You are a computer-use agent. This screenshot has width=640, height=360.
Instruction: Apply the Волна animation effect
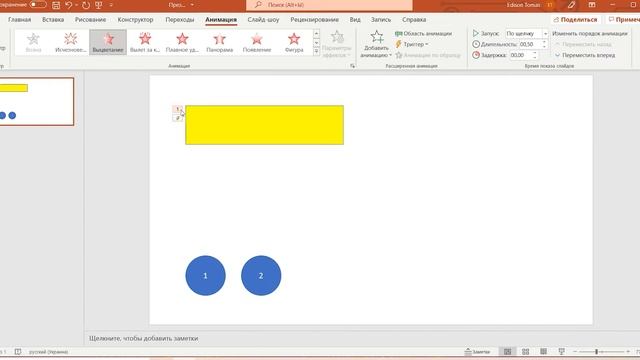click(x=33, y=42)
